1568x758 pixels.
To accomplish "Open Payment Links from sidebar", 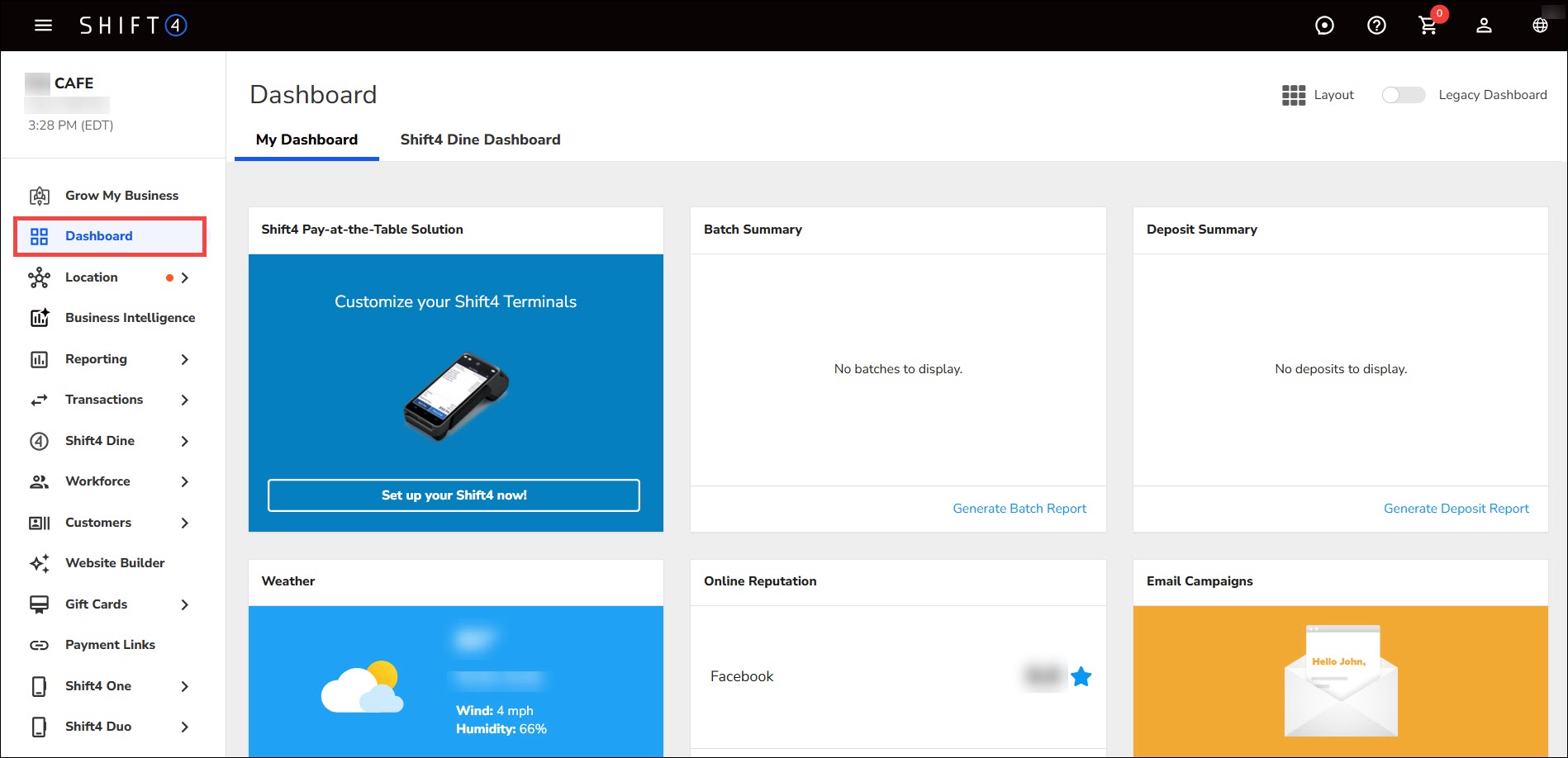I will pos(110,645).
